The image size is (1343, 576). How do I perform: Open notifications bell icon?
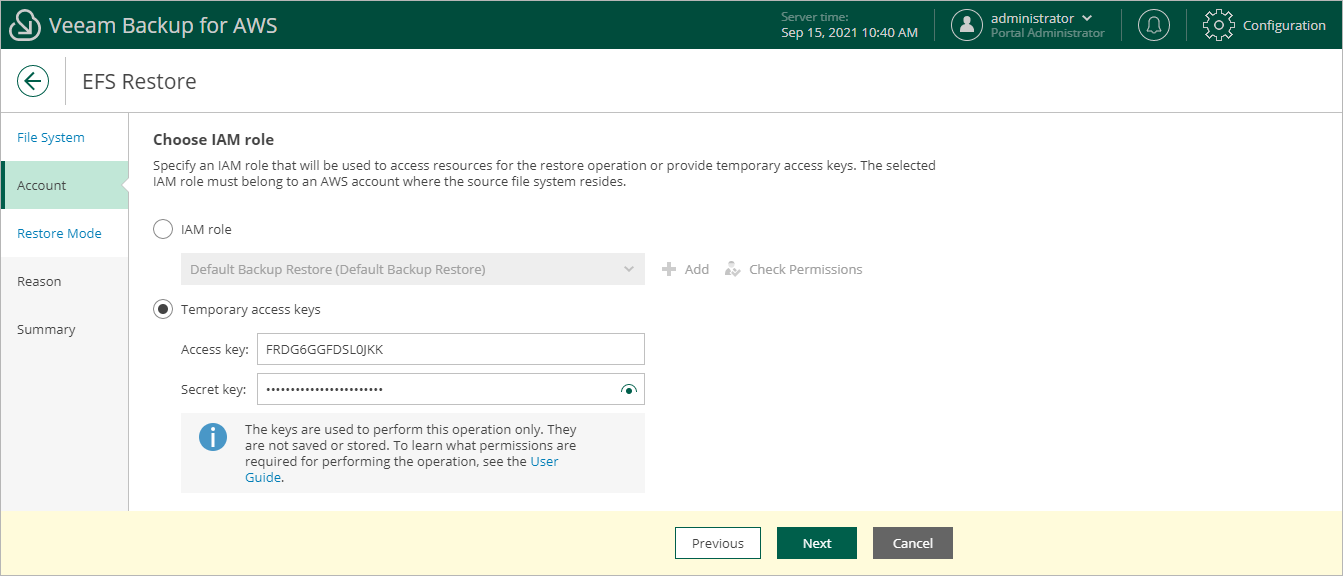click(1154, 25)
